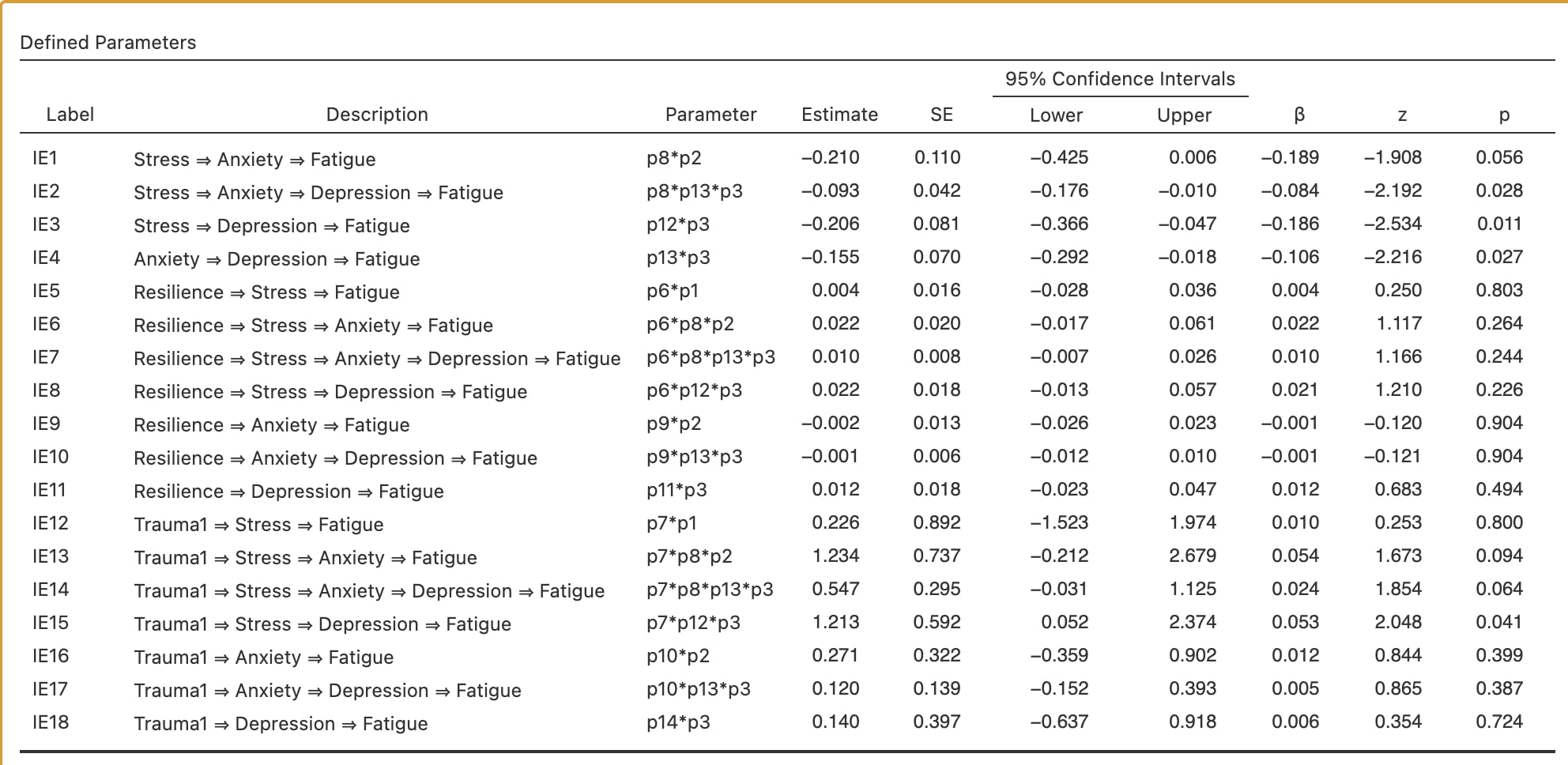The height and width of the screenshot is (765, 1568).
Task: Click the p column header
Action: point(1504,115)
